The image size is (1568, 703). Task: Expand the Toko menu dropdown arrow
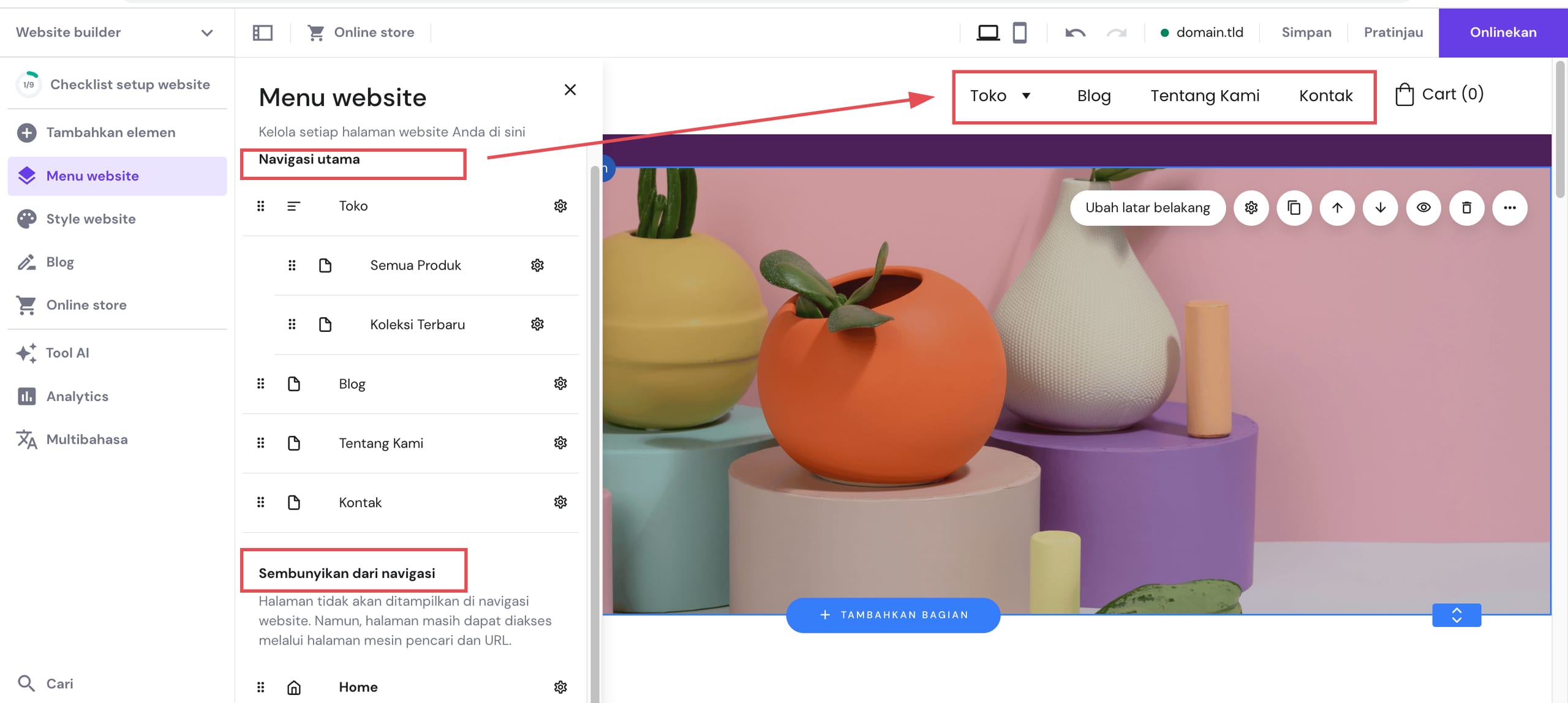[x=1027, y=96]
